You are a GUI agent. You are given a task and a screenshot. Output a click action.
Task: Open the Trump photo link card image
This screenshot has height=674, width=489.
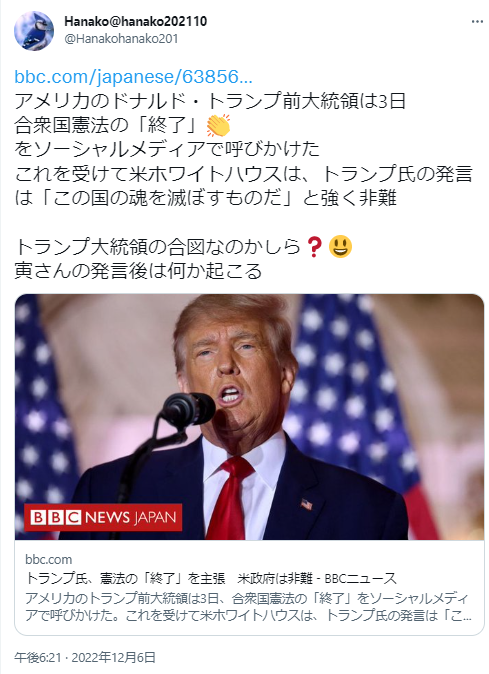tap(249, 417)
